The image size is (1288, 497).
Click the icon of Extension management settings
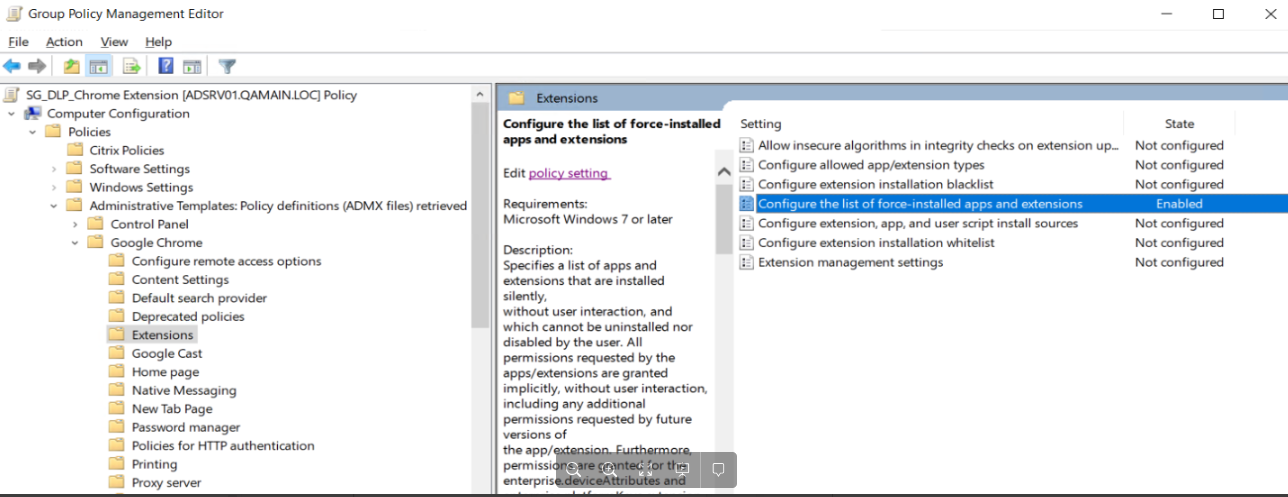pyautogui.click(x=746, y=262)
